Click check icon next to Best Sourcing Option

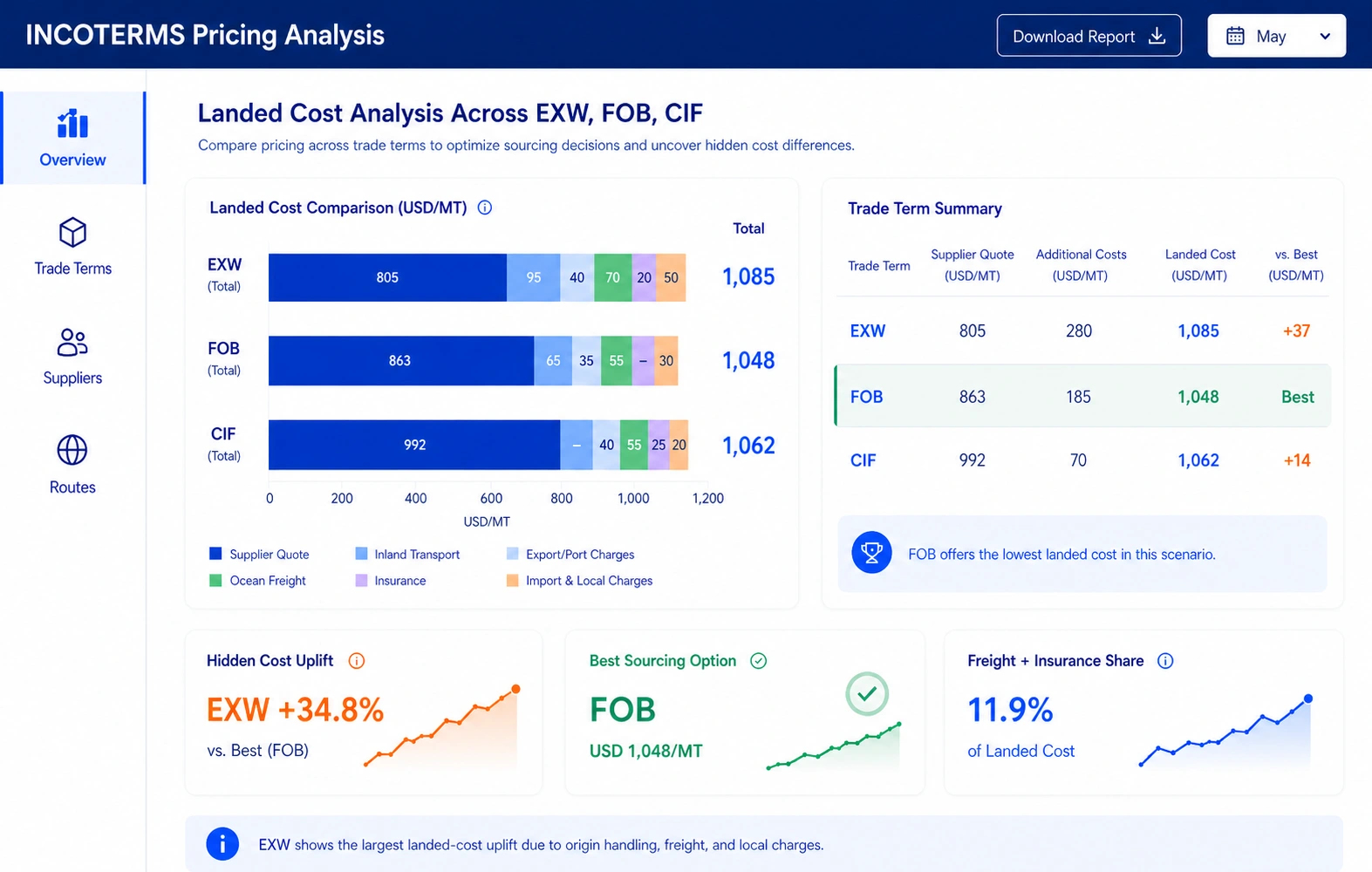point(759,661)
